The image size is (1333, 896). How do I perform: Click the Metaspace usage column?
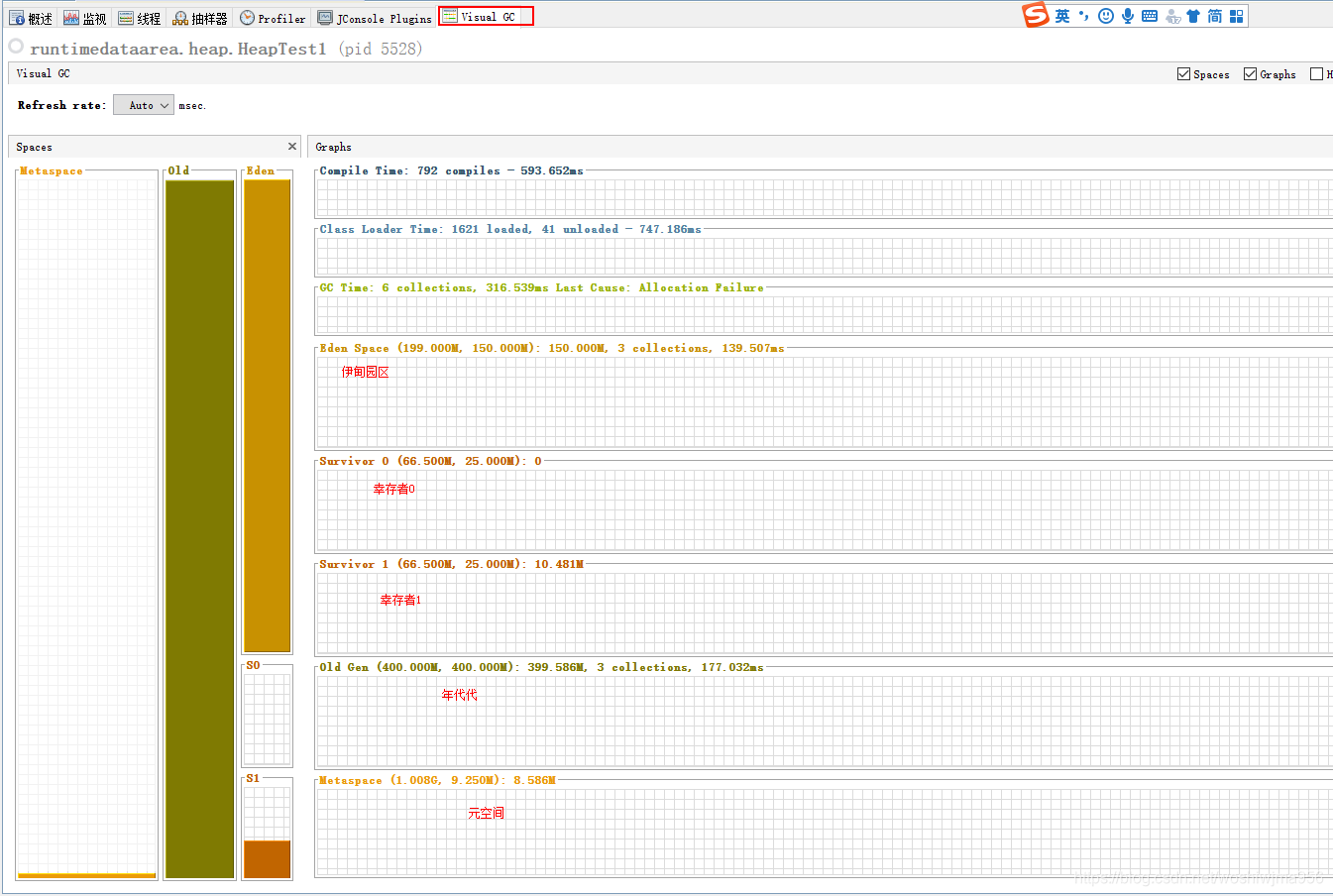pyautogui.click(x=87, y=527)
